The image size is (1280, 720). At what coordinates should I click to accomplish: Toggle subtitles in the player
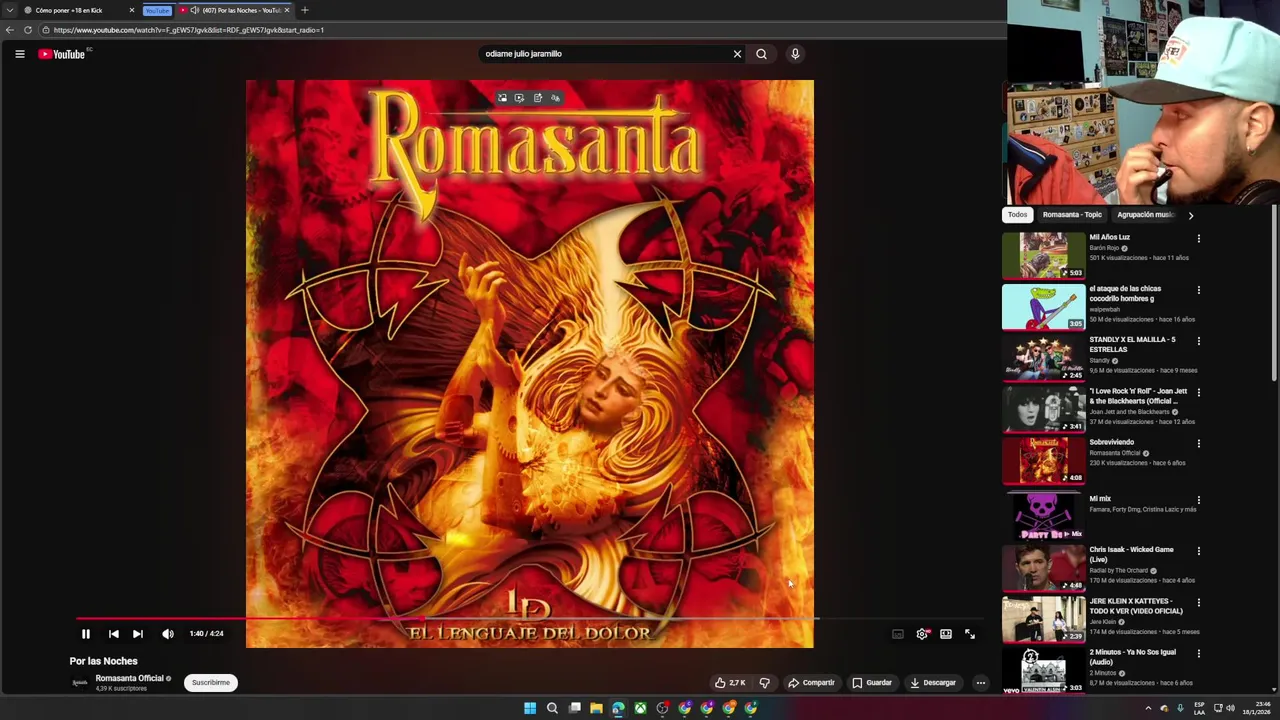click(x=898, y=634)
